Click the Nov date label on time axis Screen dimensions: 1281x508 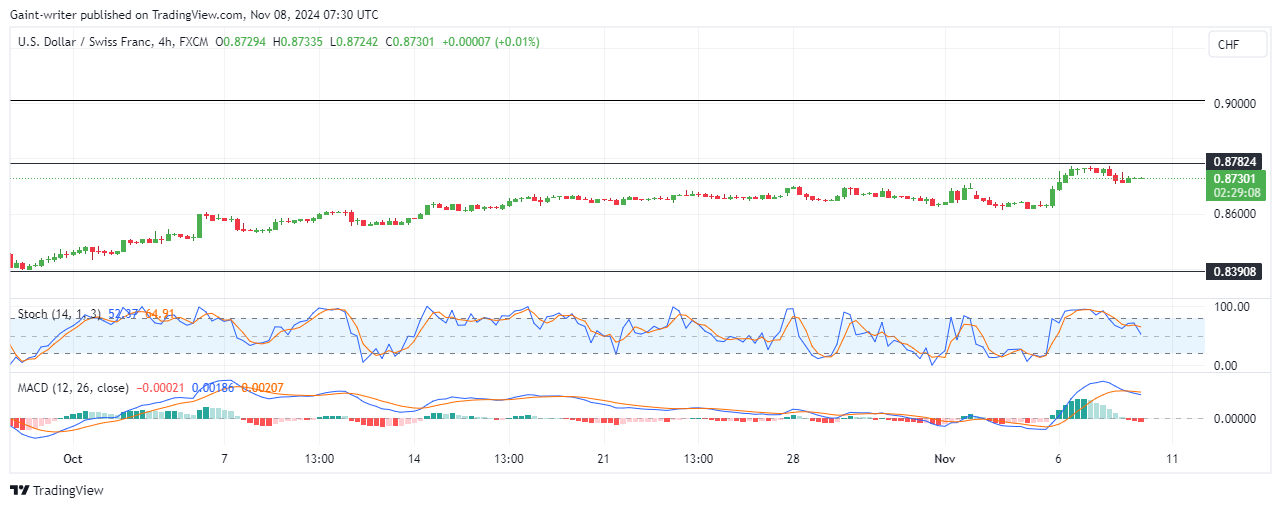point(945,458)
